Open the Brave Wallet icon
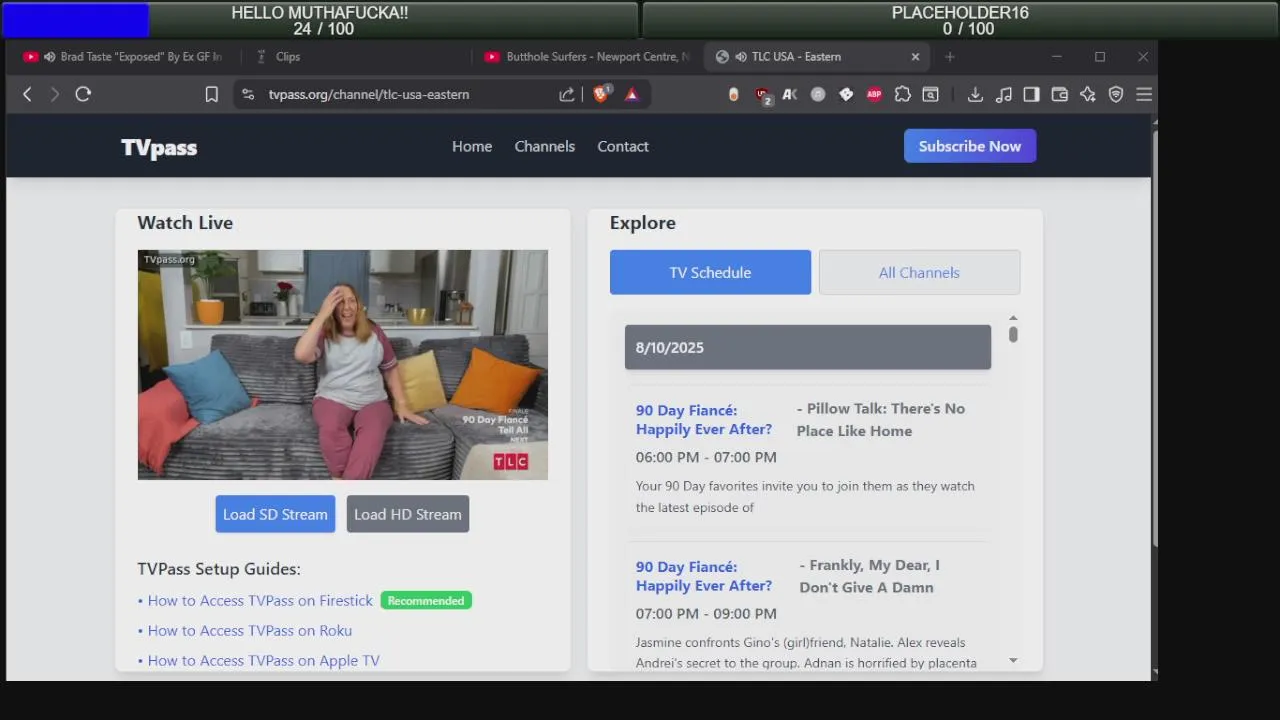Viewport: 1280px width, 720px height. [1060, 94]
